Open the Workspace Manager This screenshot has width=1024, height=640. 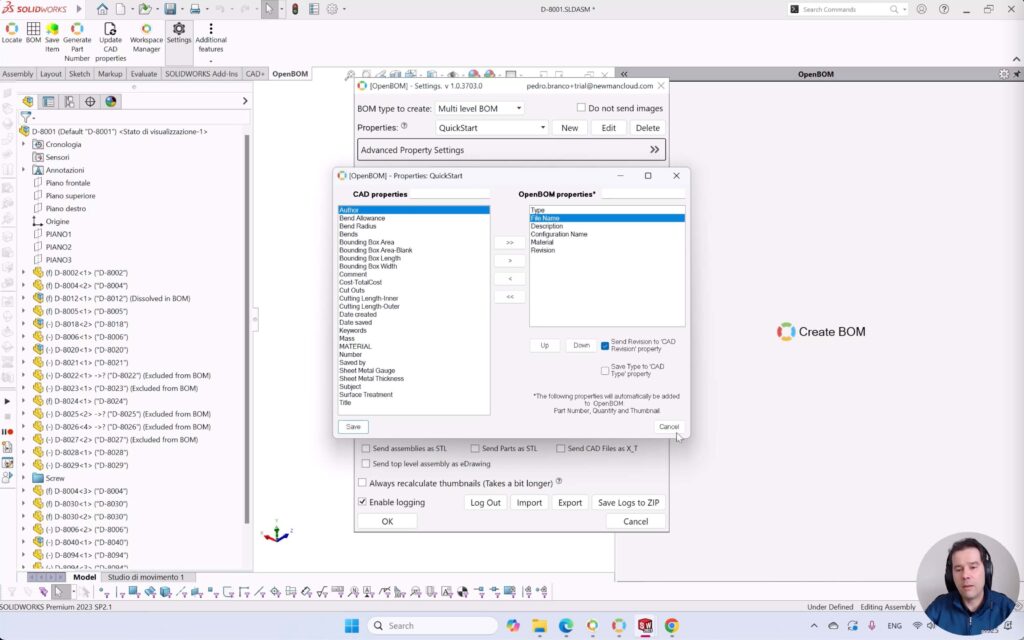(x=146, y=38)
